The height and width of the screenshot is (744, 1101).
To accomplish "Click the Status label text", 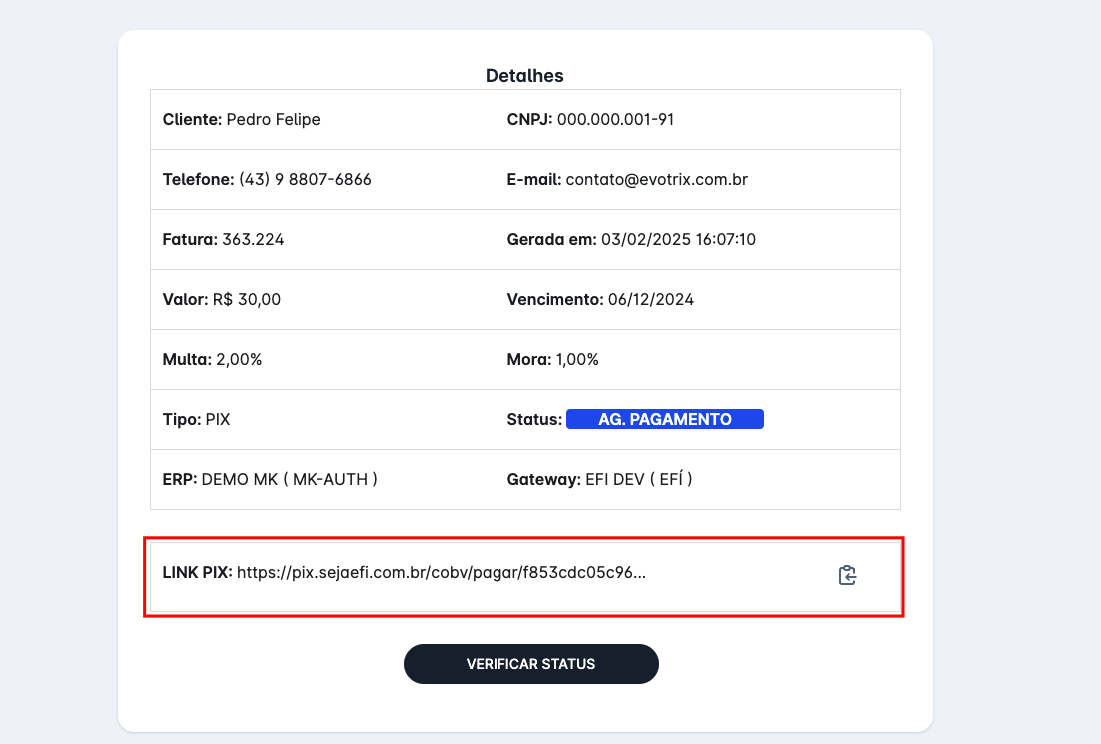I will 534,420.
